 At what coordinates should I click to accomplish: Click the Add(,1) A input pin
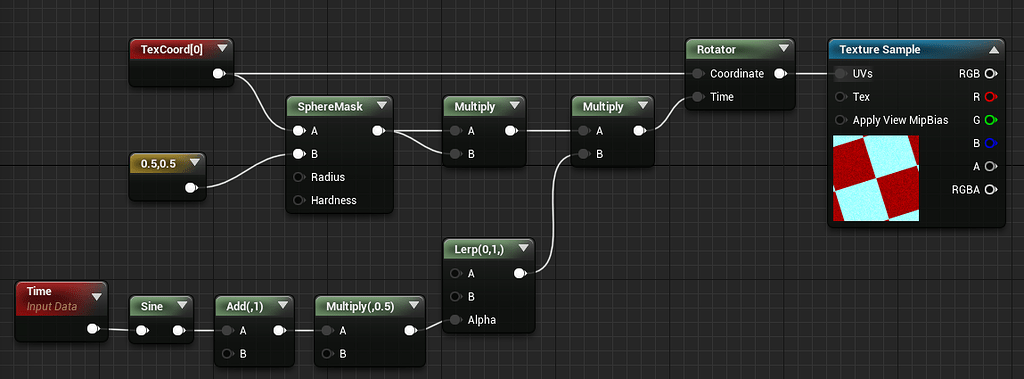point(228,331)
